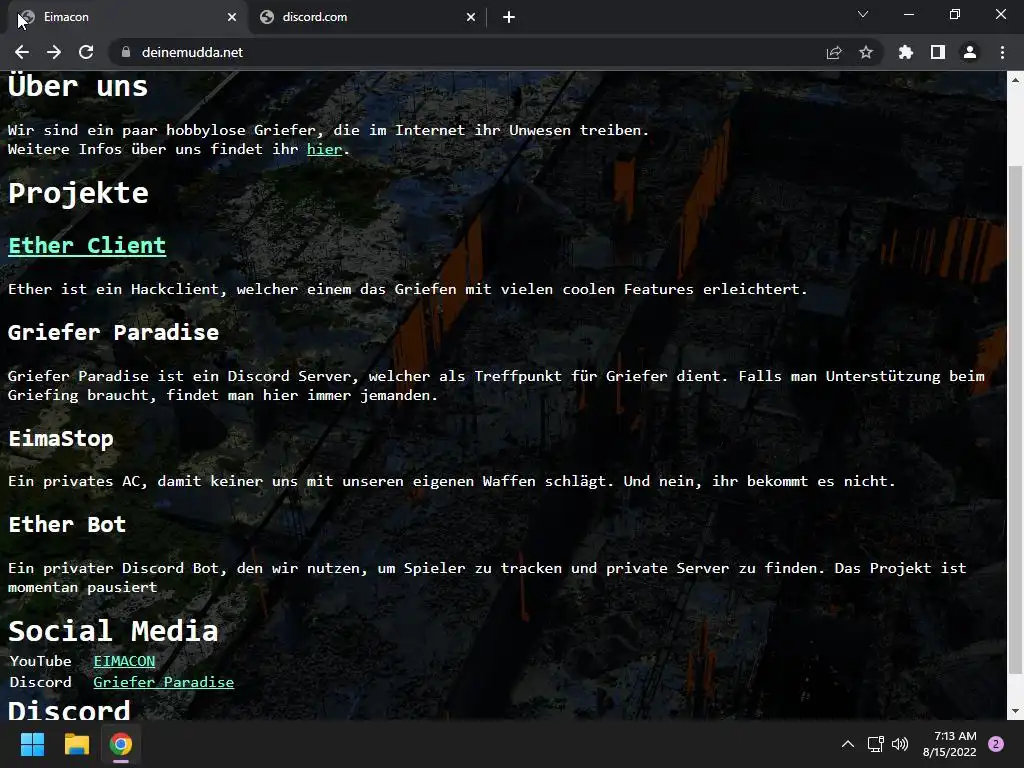
Task: Minimize the Chrome window
Action: point(908,14)
